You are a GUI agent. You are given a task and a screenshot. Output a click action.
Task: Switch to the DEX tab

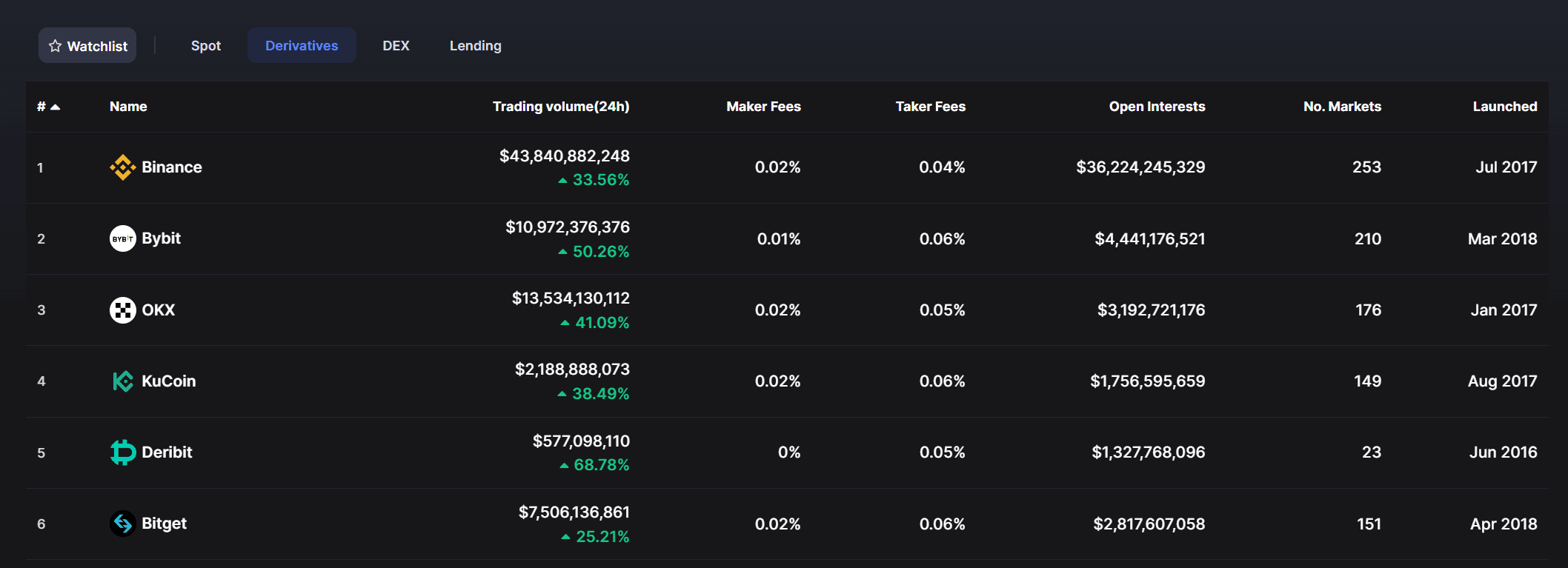396,45
